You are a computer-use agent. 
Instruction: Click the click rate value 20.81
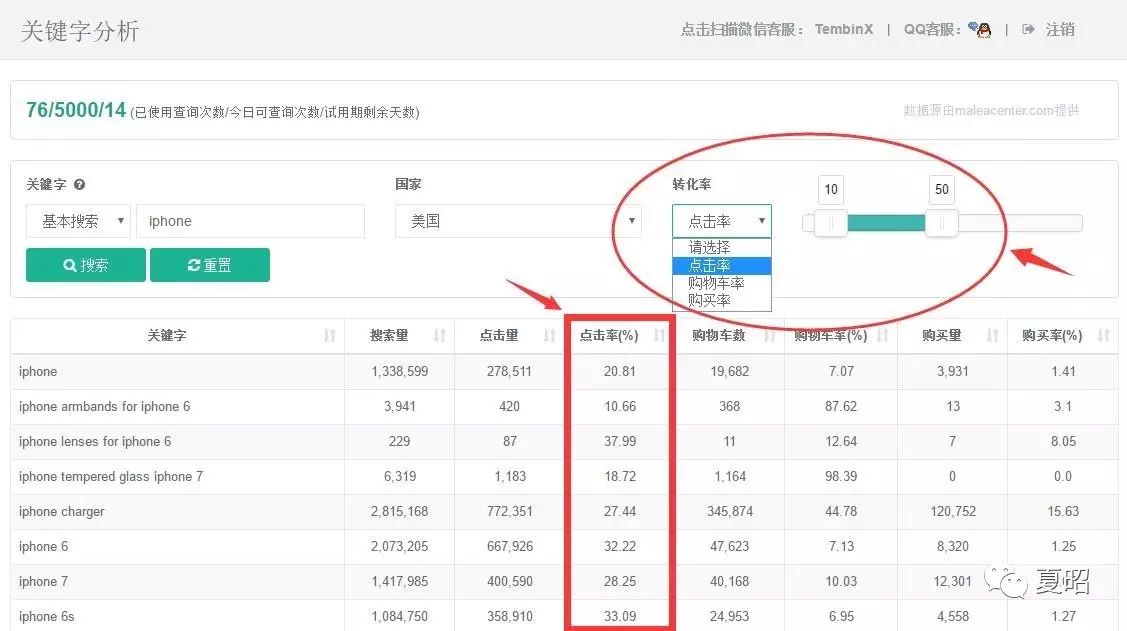click(x=620, y=372)
